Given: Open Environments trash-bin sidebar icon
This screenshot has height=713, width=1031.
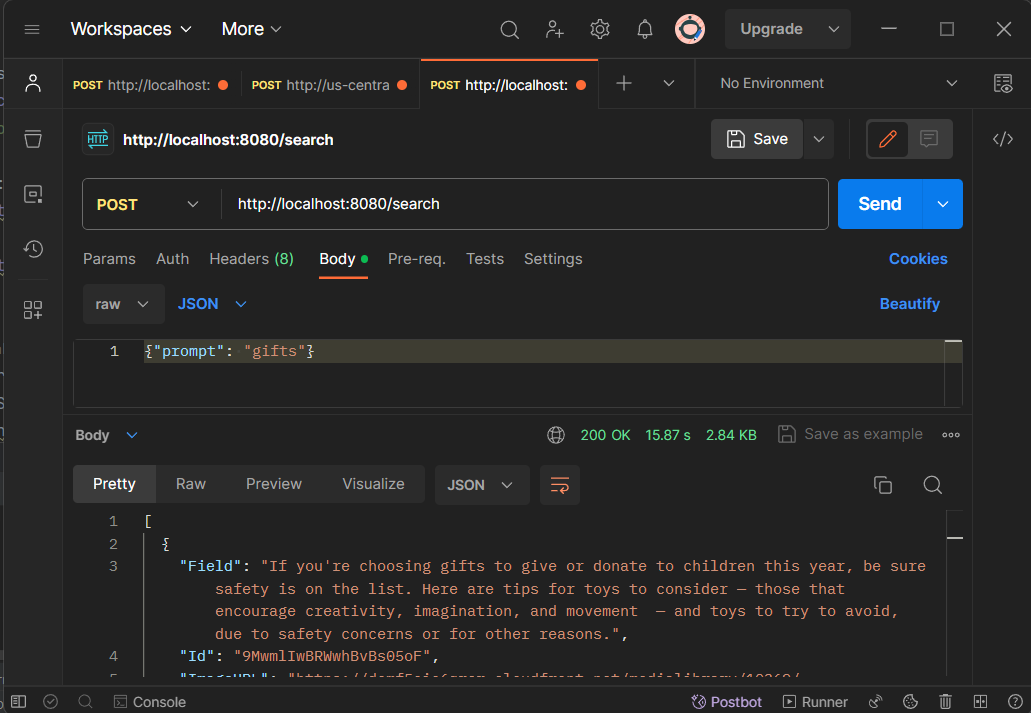Looking at the screenshot, I should click(33, 139).
